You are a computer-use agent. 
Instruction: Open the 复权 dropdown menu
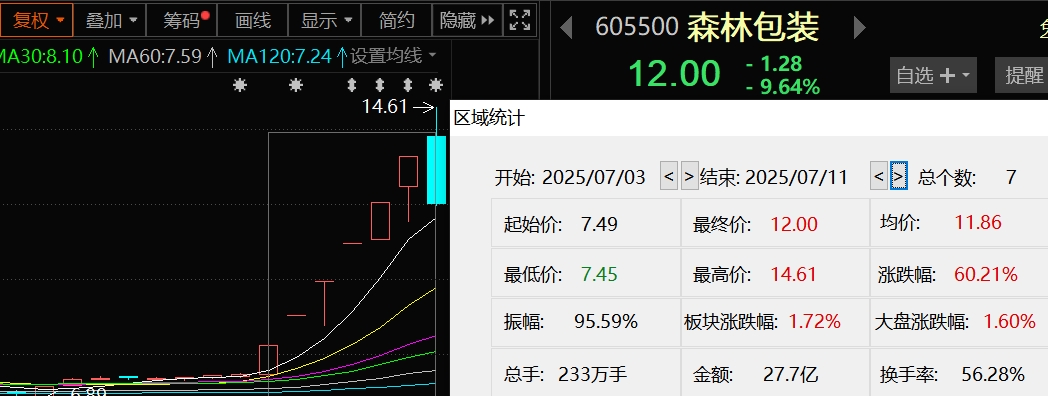click(x=37, y=20)
